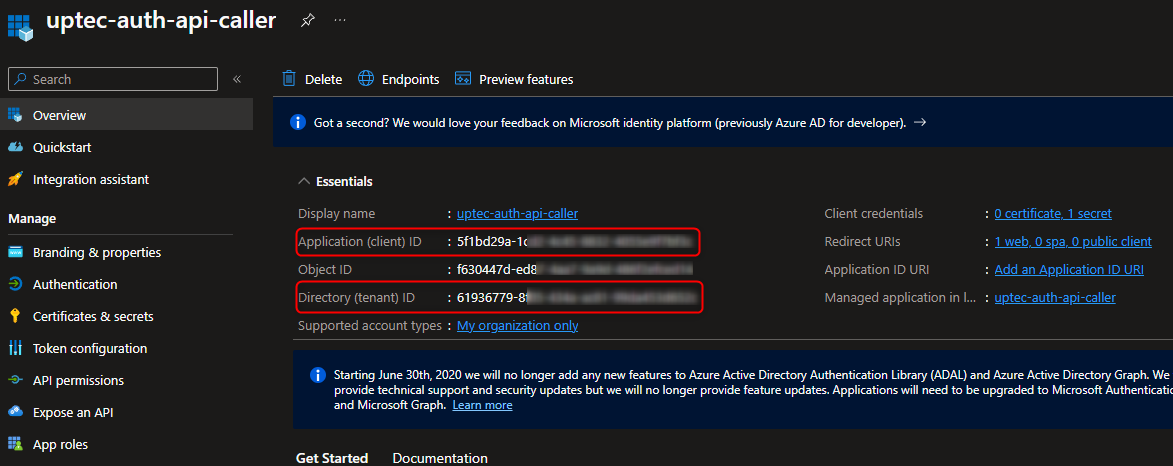Click the sidebar Search field
Image resolution: width=1173 pixels, height=466 pixels.
tap(113, 79)
